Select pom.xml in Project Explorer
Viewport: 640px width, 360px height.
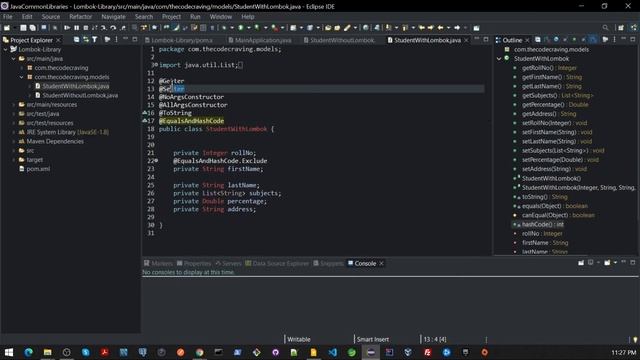coord(38,169)
